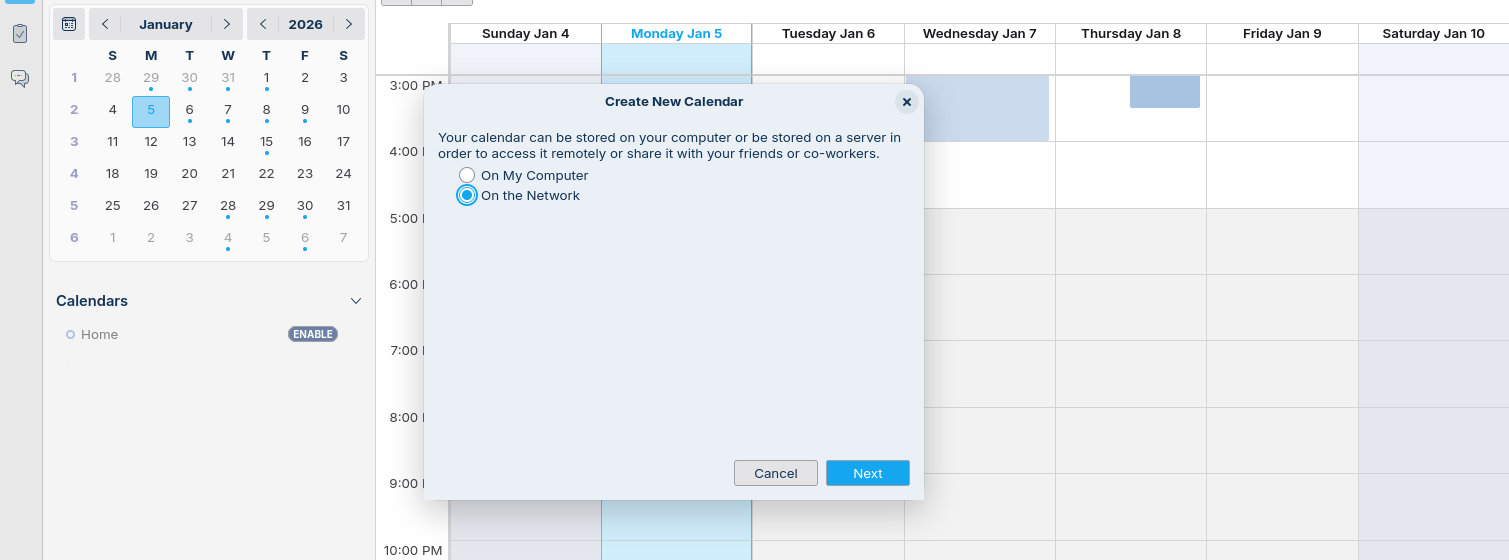This screenshot has width=1509, height=560.
Task: Click the Home calendar color dot
Action: [70, 335]
